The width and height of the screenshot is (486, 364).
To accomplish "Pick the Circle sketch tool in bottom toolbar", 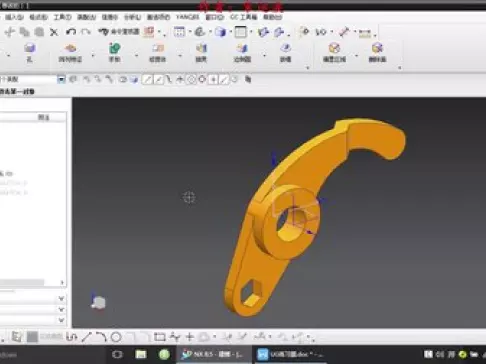I will 116,337.
